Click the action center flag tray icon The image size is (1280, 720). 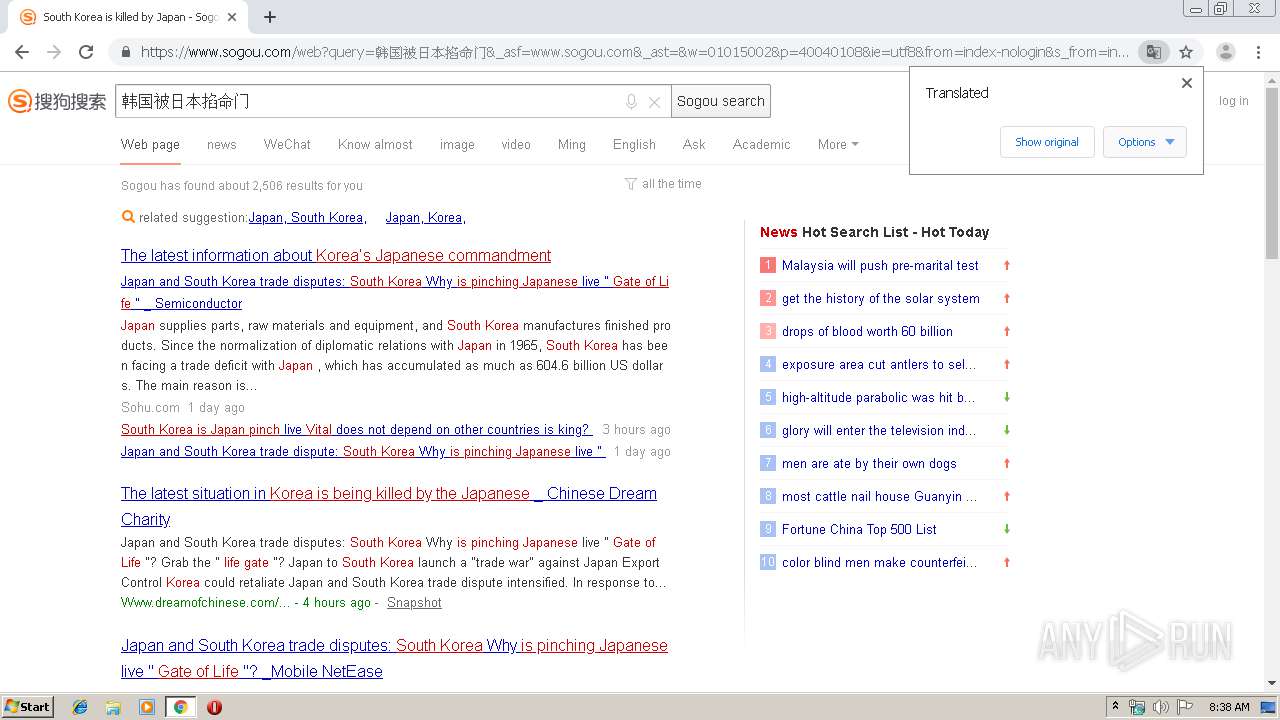(1184, 707)
